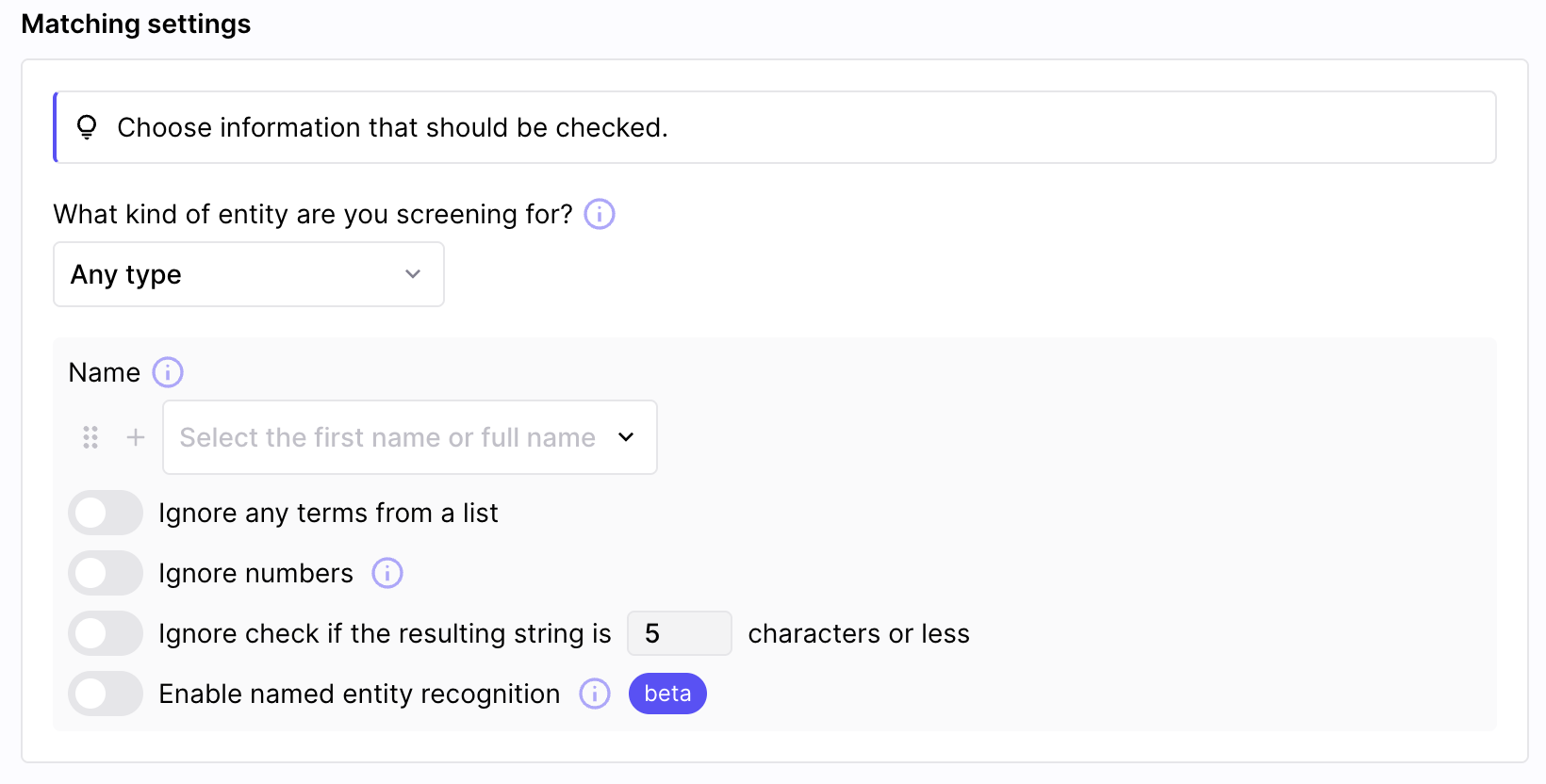The image size is (1546, 784).
Task: Click the Matching settings heading
Action: (x=136, y=24)
